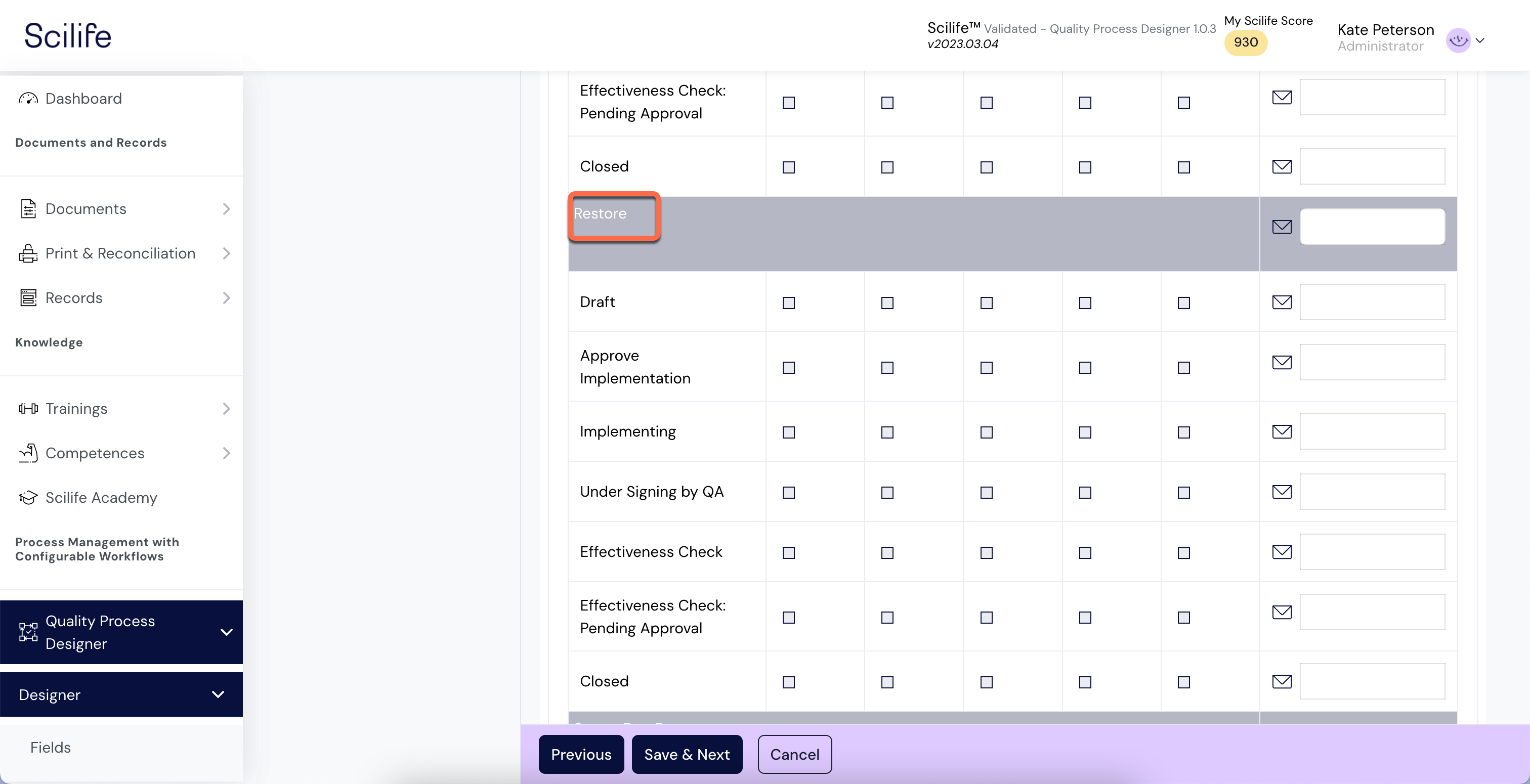This screenshot has width=1530, height=784.
Task: Select the Quality Process Designer menu label
Action: (x=100, y=632)
